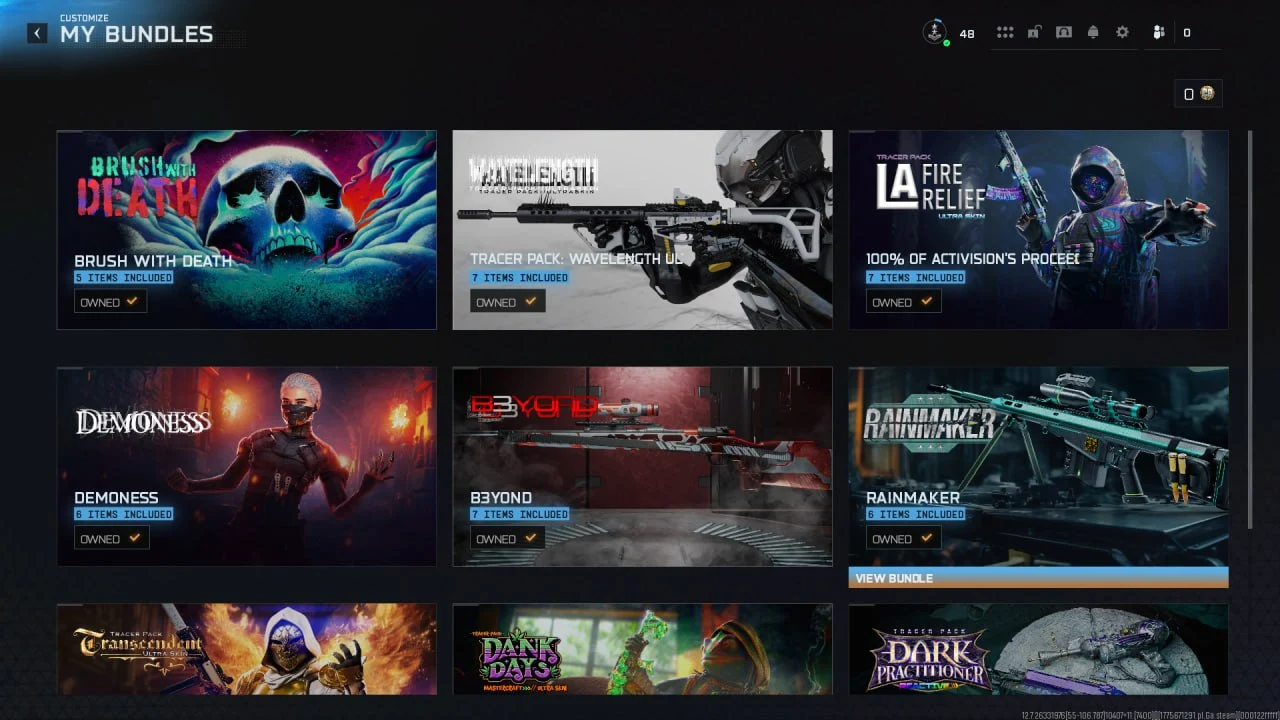The image size is (1280, 720).
Task: Open the LA Fire Relief hooded operator artwork
Action: coord(1038,229)
